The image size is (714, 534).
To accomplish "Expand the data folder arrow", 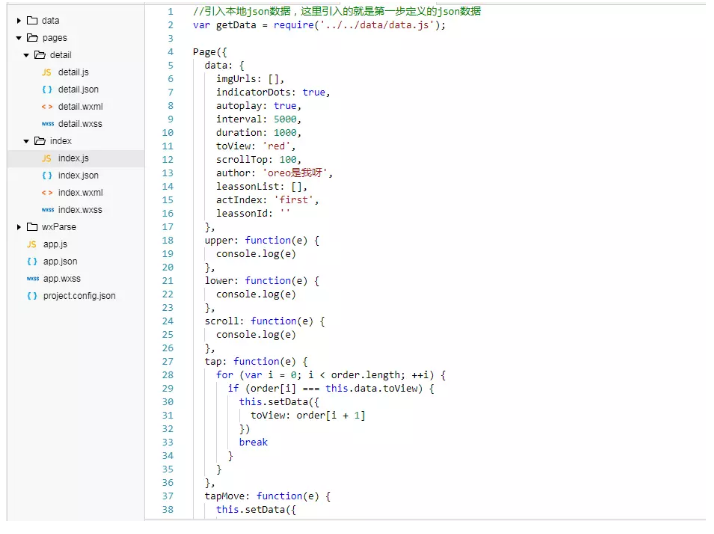I will [19, 21].
